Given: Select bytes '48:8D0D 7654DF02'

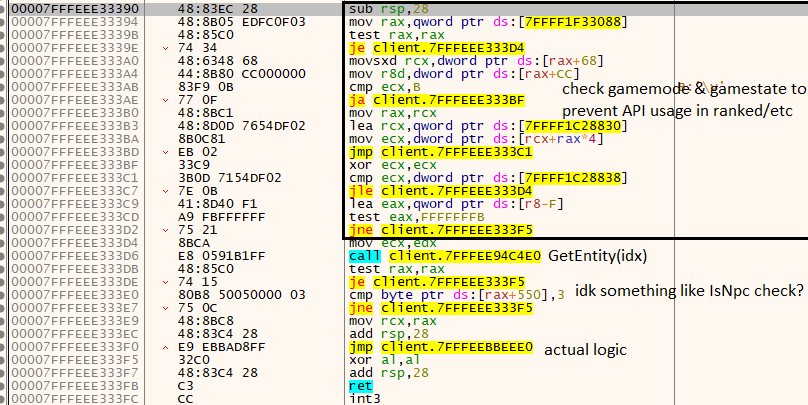Looking at the screenshot, I should pos(242,126).
